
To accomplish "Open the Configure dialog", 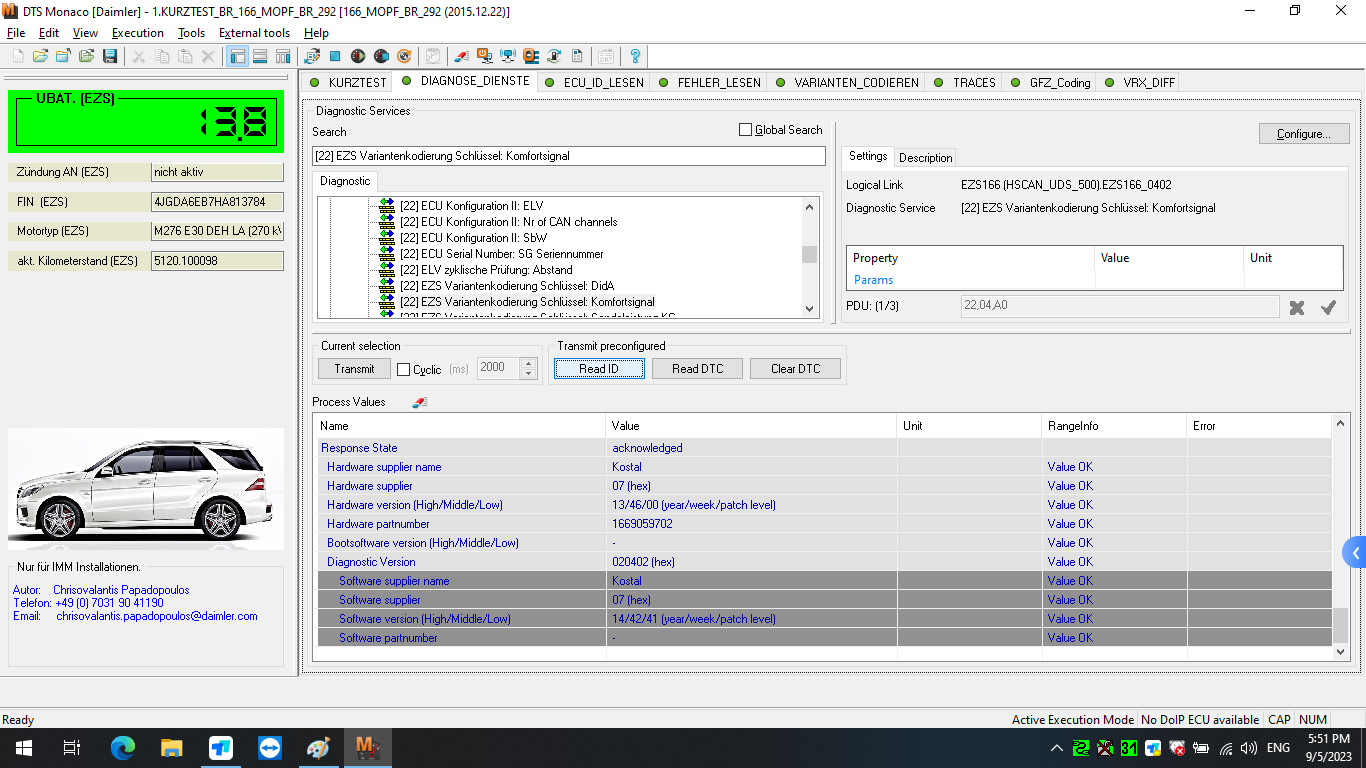I will pyautogui.click(x=1303, y=133).
